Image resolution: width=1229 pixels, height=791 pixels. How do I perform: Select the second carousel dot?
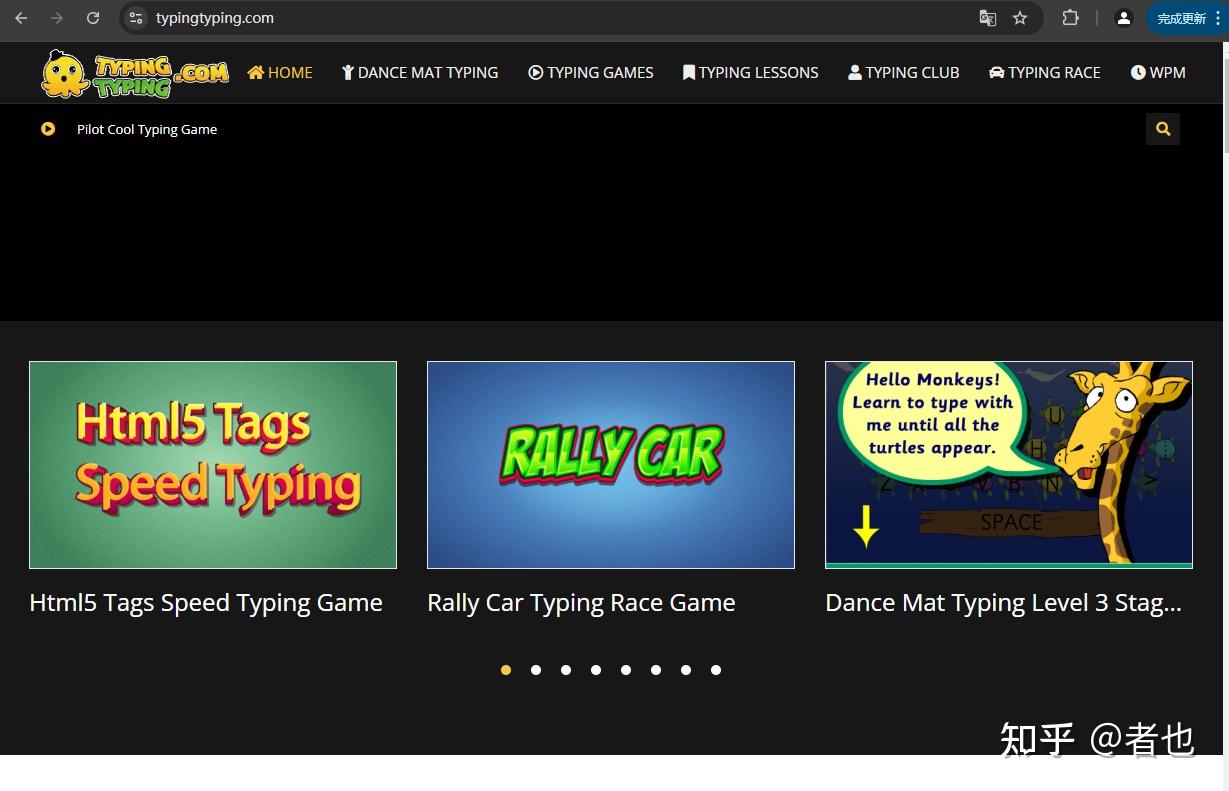pyautogui.click(x=536, y=670)
